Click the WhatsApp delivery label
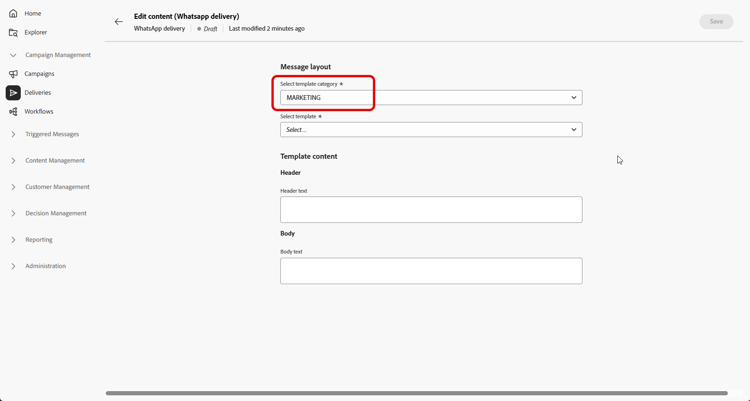Viewport: 750px width, 401px height. click(x=159, y=29)
